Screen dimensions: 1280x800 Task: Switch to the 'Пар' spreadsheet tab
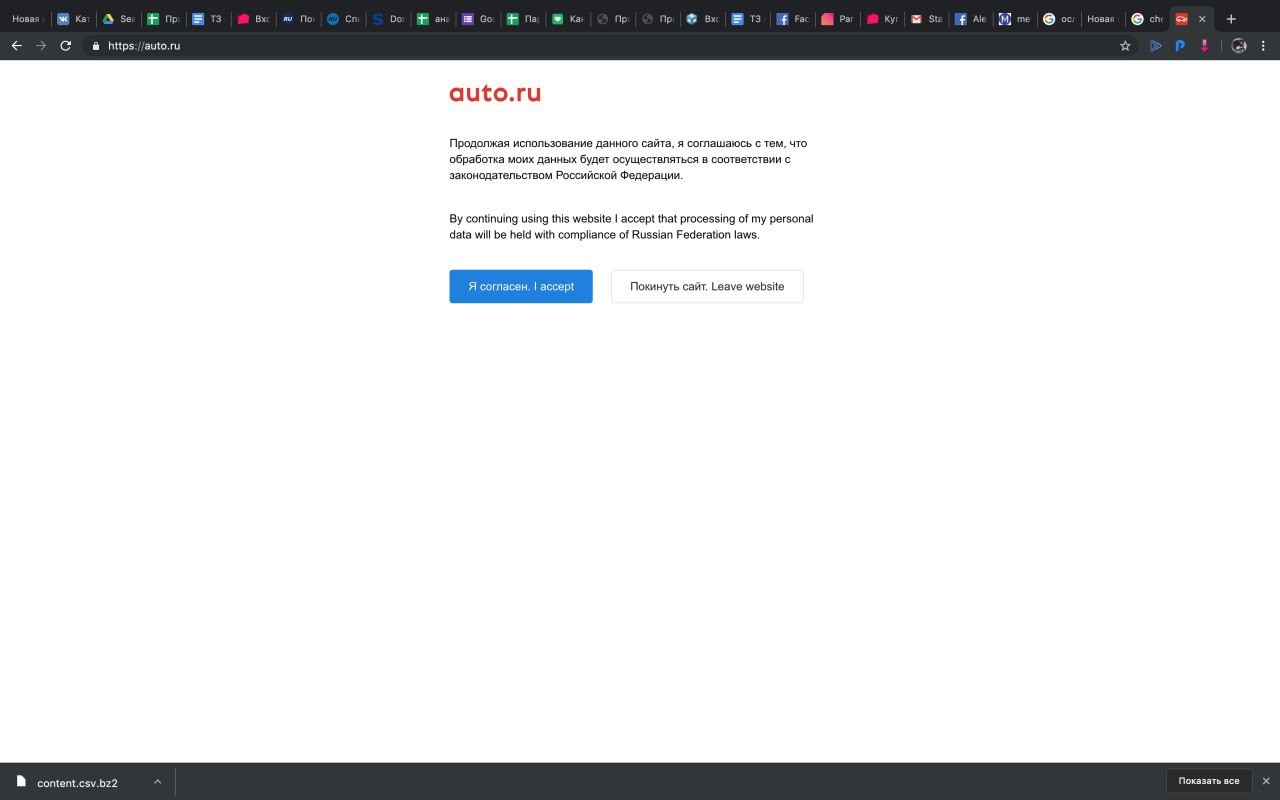pos(523,19)
